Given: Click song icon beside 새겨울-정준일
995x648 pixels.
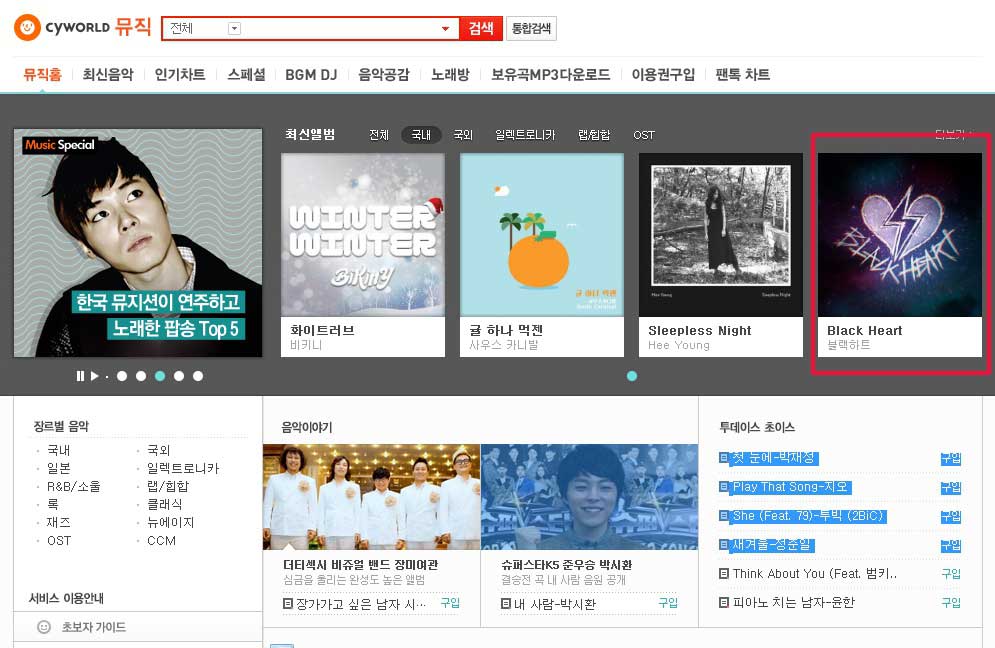Looking at the screenshot, I should [x=723, y=545].
